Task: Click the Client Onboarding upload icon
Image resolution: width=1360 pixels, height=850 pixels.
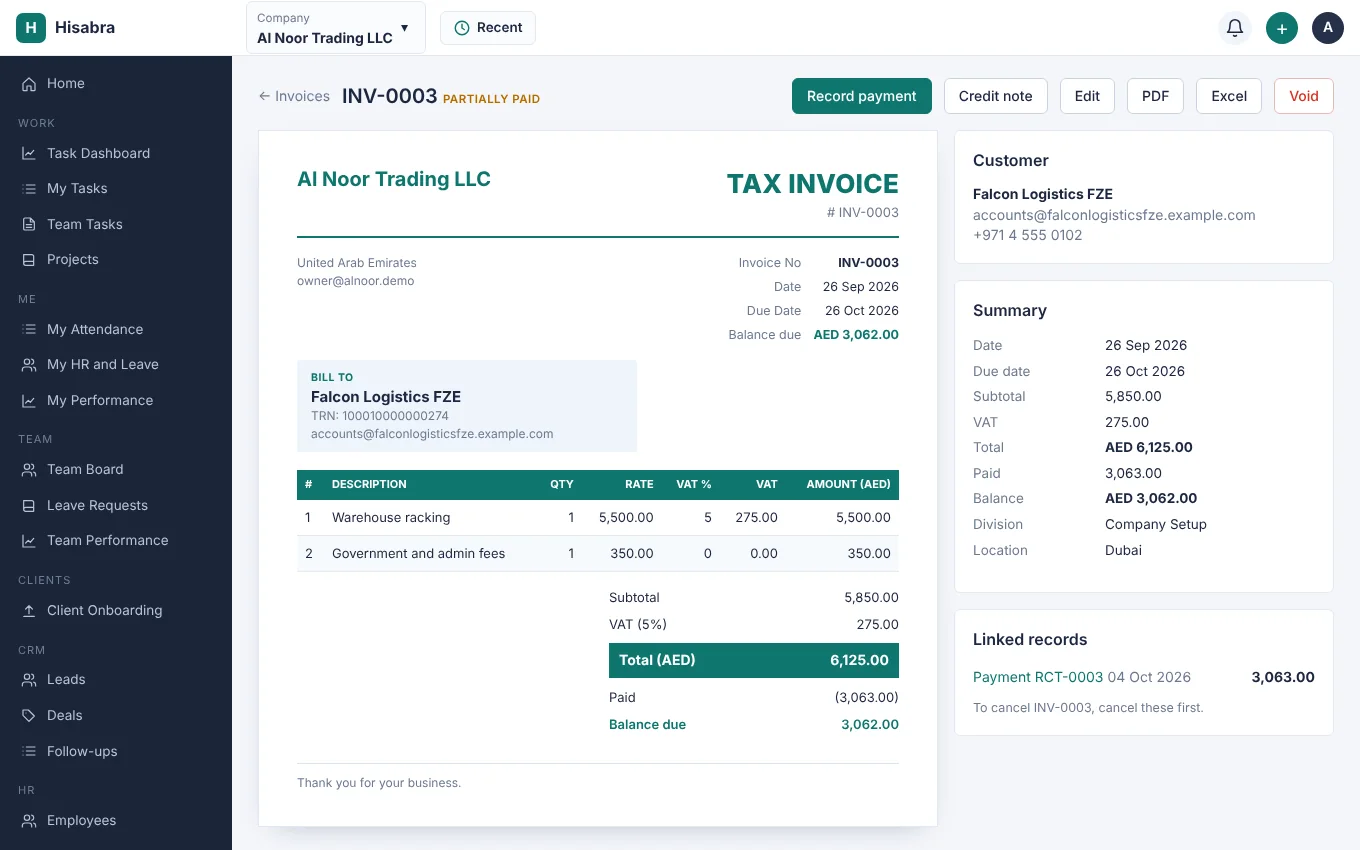Action: click(29, 611)
